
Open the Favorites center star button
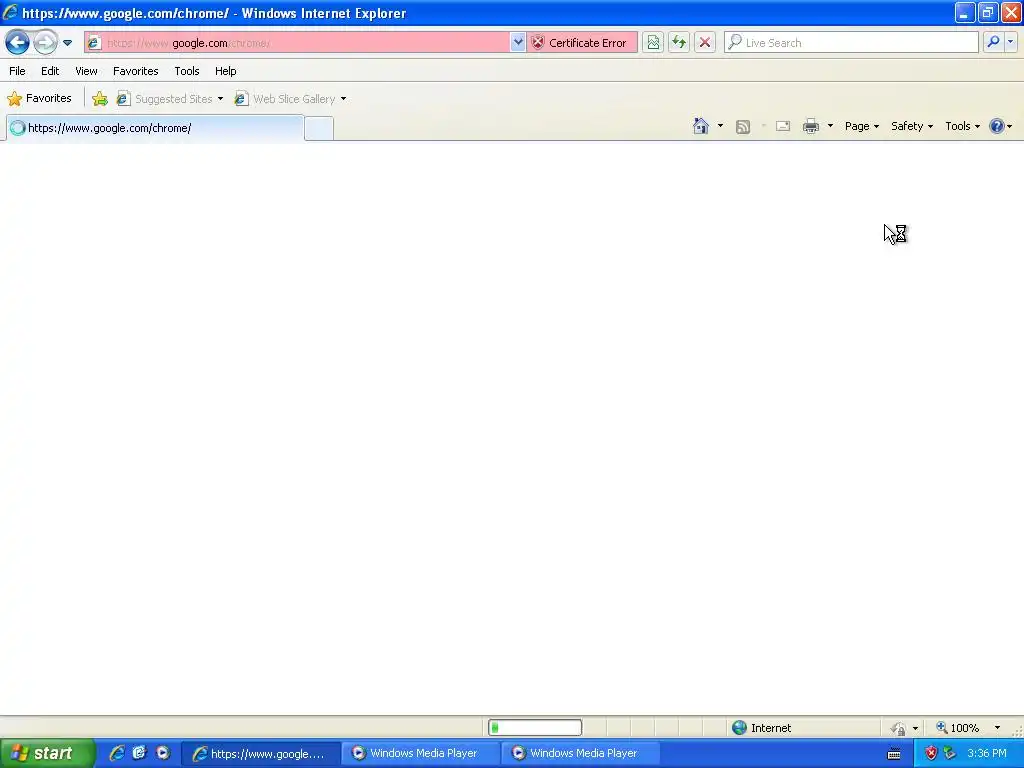tap(39, 99)
